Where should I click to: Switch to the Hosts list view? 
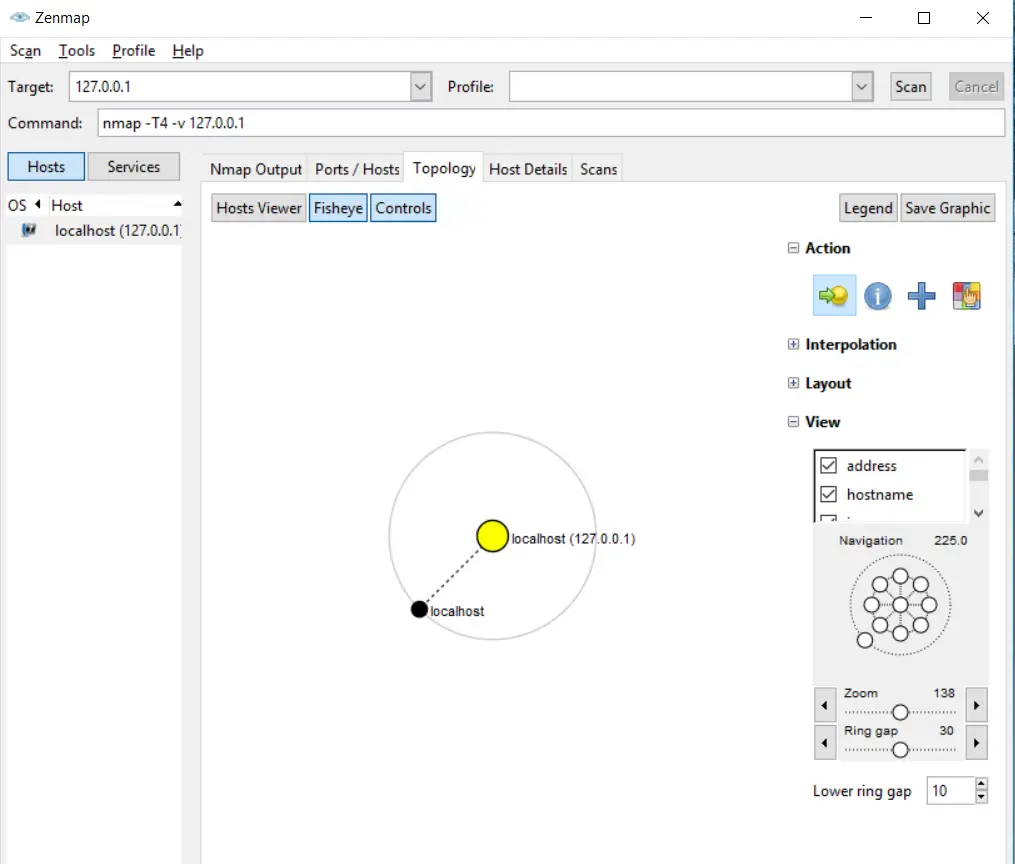(46, 166)
